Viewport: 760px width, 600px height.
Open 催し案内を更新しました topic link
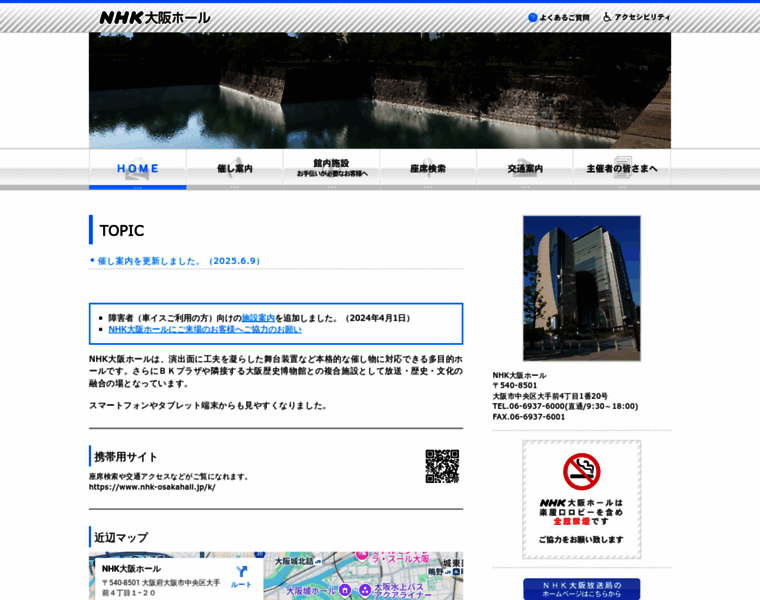tap(179, 261)
